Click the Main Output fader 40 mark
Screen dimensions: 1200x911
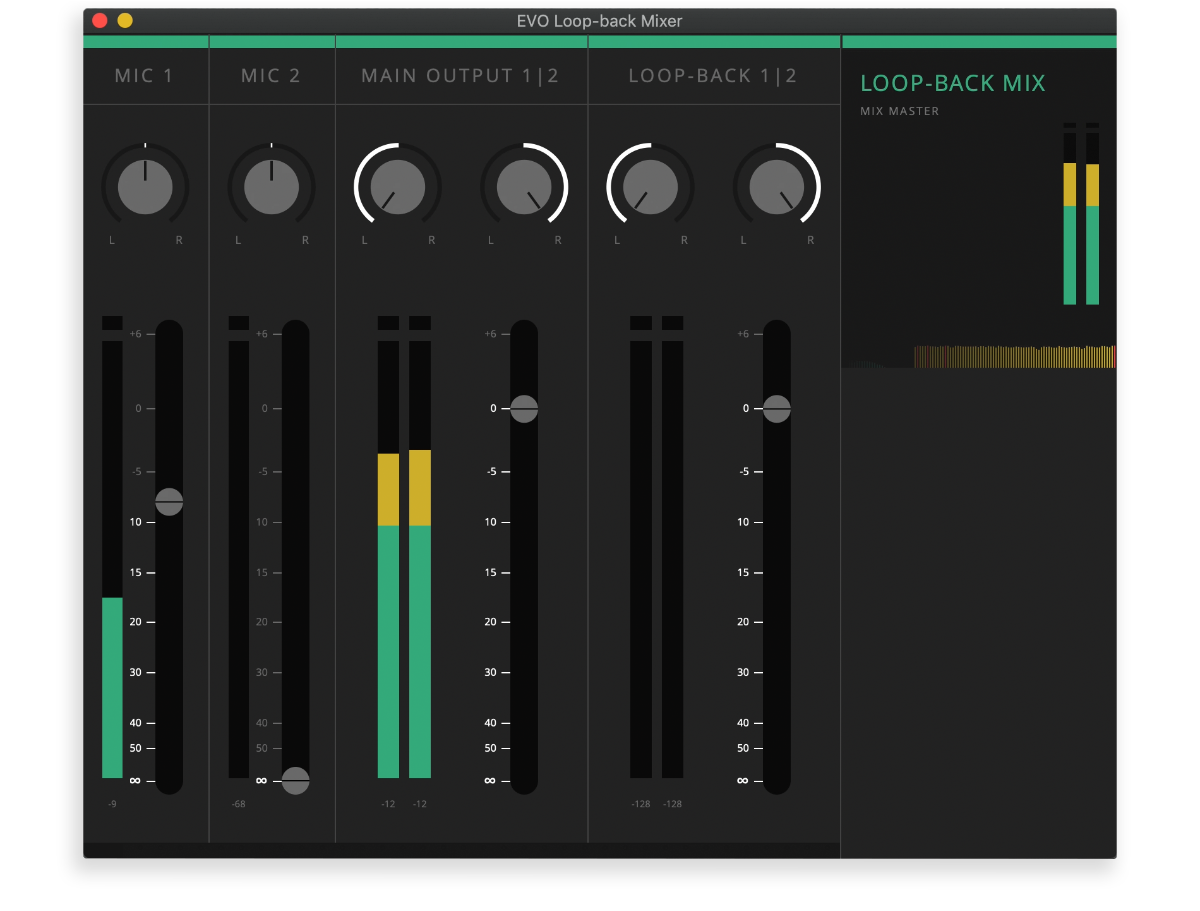496,723
